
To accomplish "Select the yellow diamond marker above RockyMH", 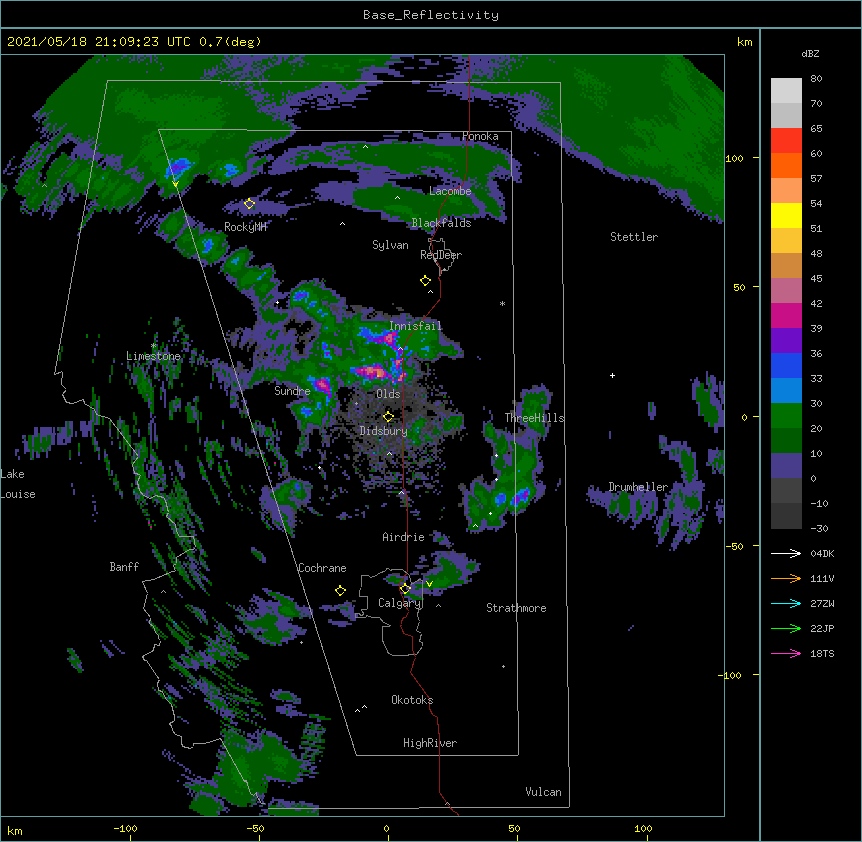I will point(250,204).
